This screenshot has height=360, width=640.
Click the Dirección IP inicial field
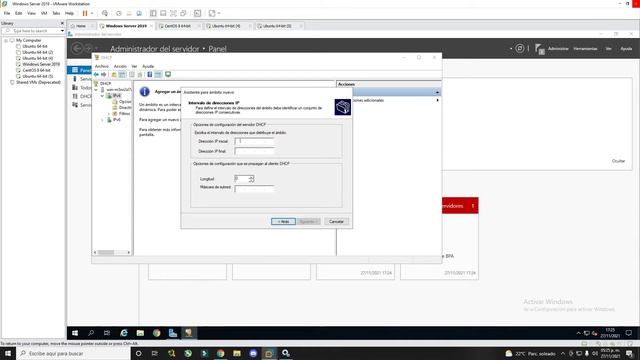pos(254,141)
